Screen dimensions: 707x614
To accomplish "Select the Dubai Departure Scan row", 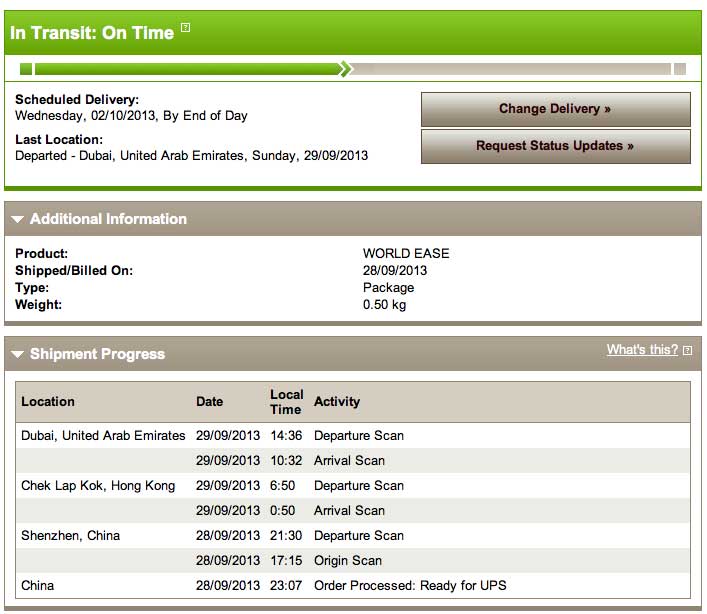I will click(x=353, y=435).
